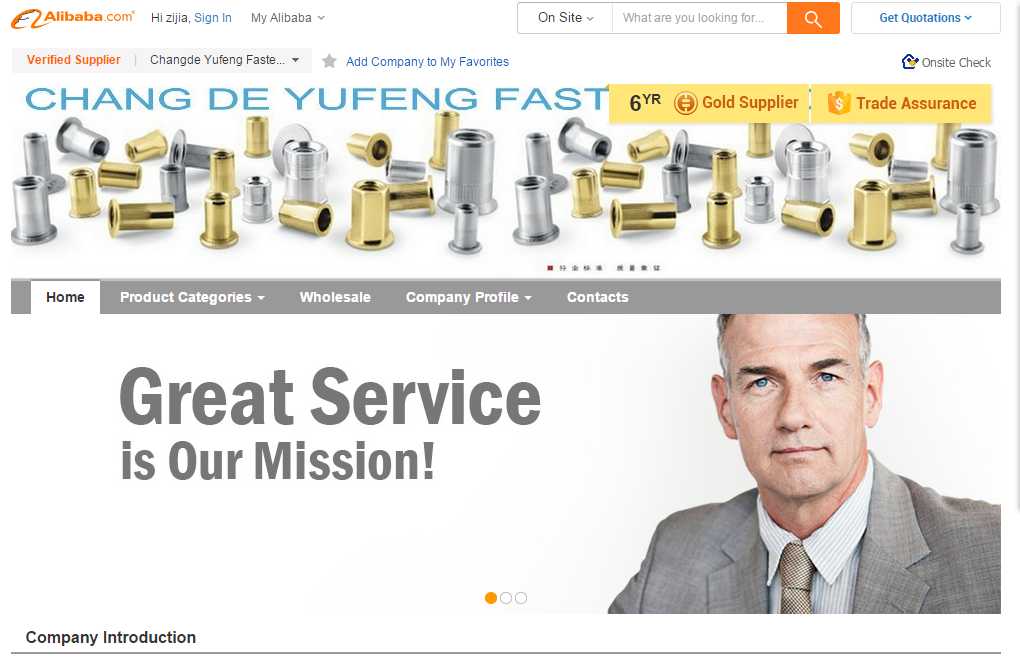Click the Alibaba.com logo
1020x658 pixels.
pos(73,18)
